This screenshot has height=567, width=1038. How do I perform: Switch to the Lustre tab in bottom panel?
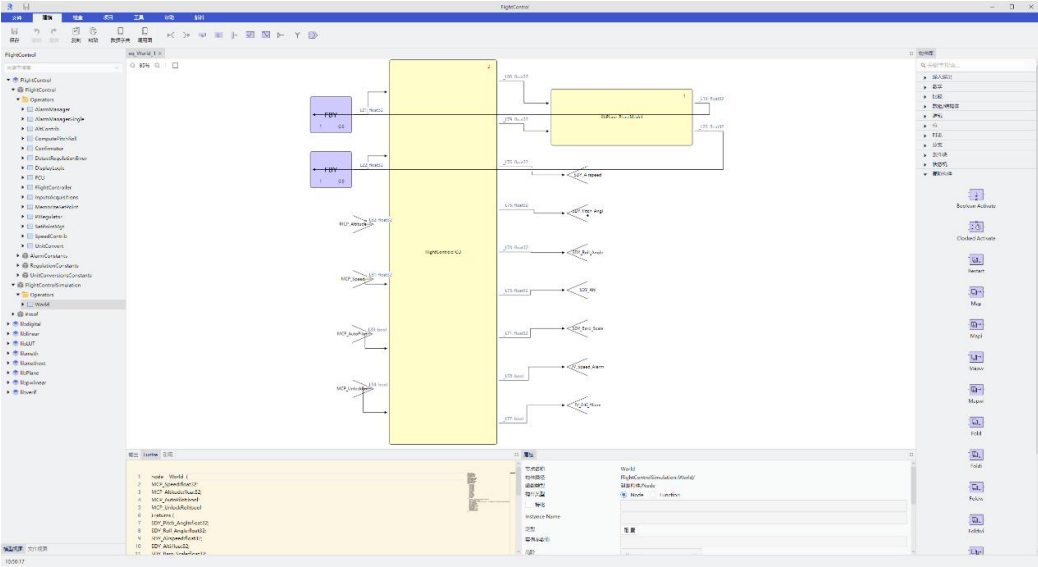(x=151, y=455)
